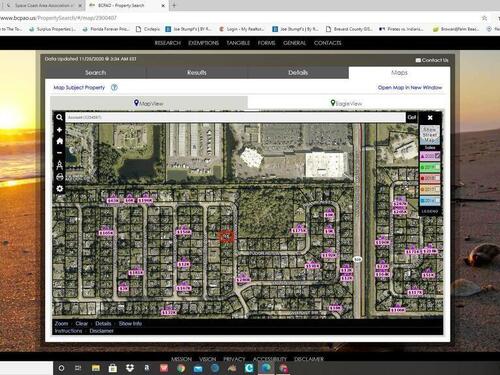
Task: Open a new browser tab with plus
Action: pos(174,5)
